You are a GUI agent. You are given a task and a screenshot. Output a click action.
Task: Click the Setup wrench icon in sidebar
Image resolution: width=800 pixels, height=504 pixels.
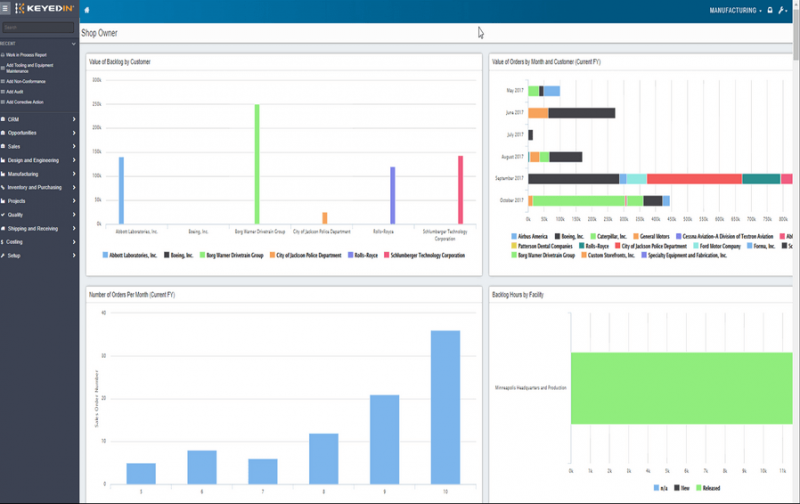point(3,256)
